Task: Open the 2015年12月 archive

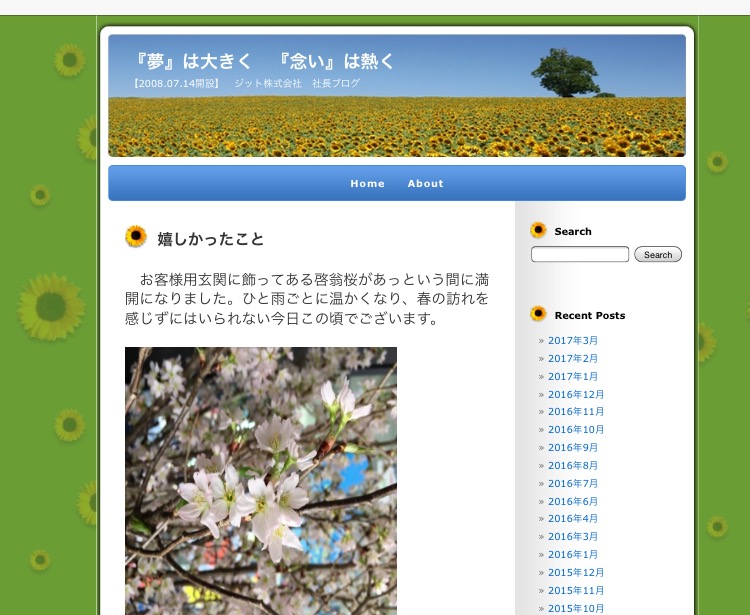Action: (576, 572)
